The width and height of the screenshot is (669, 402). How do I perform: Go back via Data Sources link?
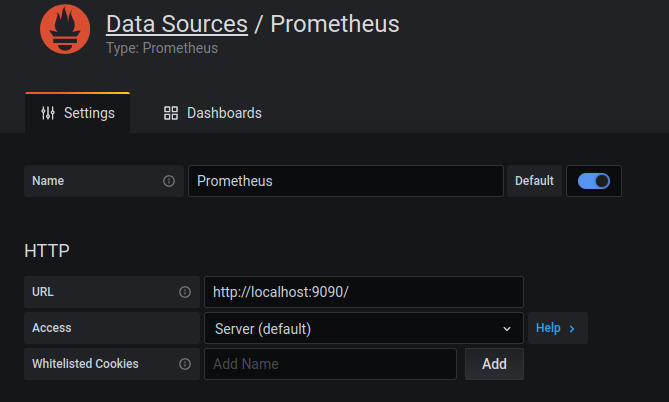[176, 24]
